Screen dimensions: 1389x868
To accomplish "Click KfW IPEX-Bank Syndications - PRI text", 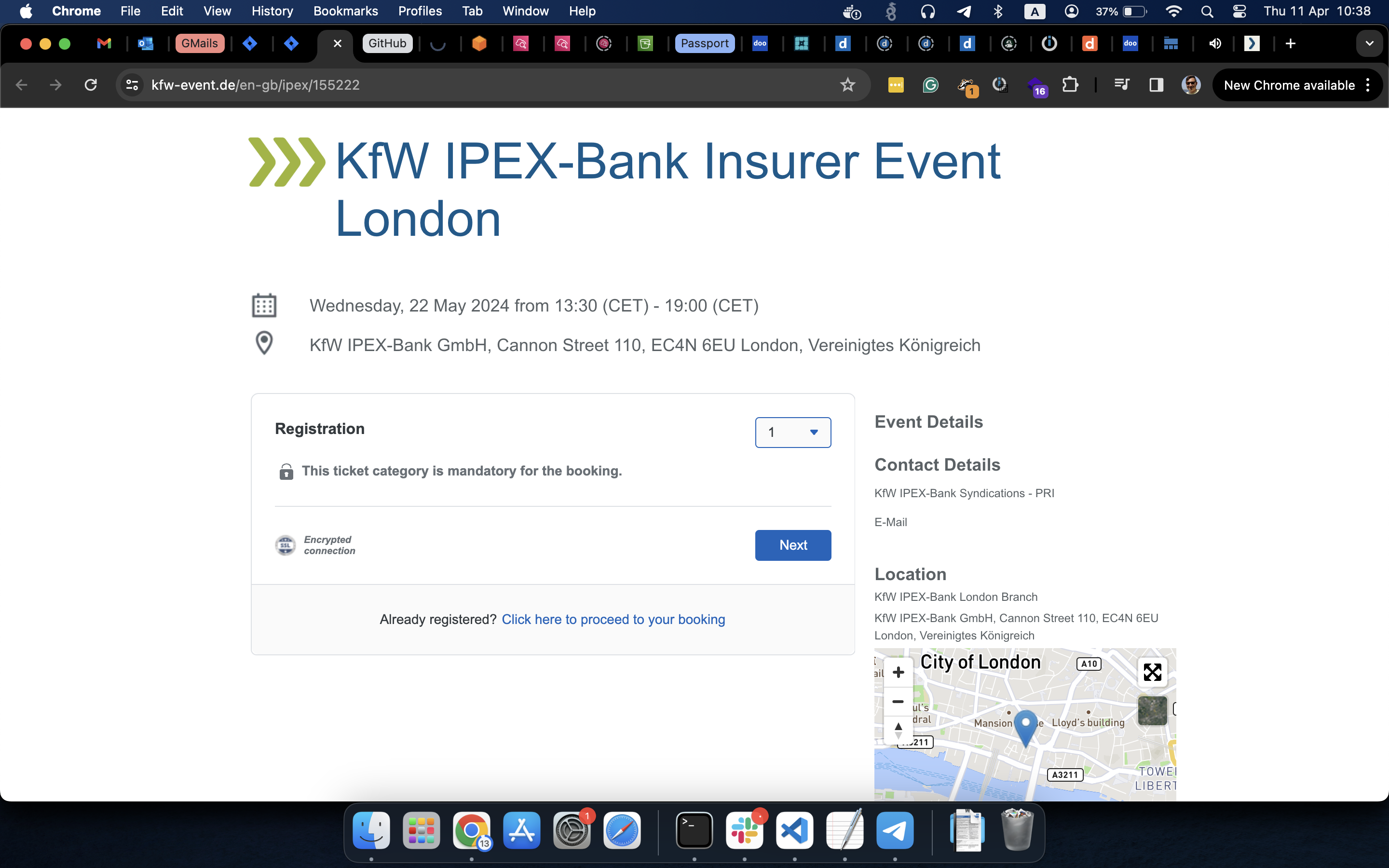I will point(964,493).
